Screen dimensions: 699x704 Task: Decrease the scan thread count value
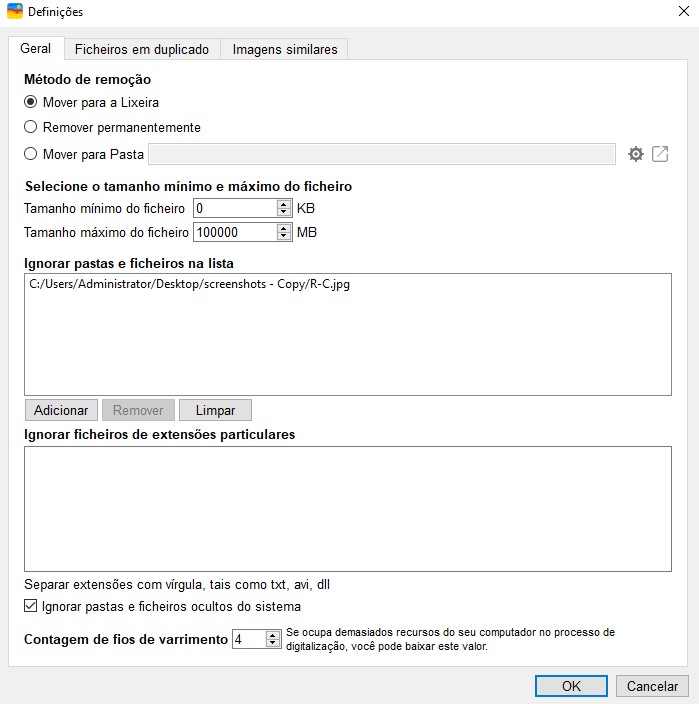click(273, 643)
